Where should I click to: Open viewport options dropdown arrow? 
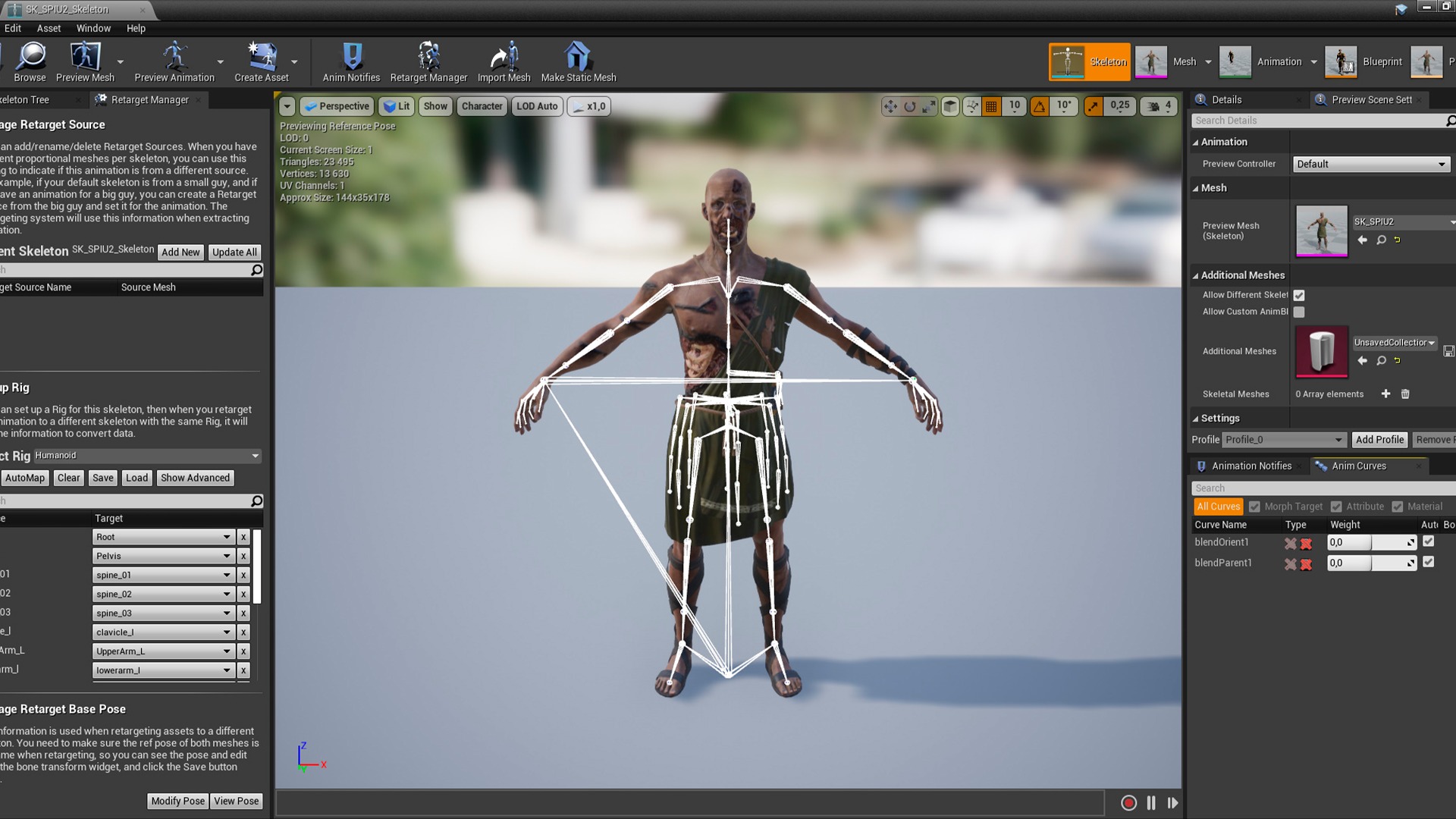287,107
